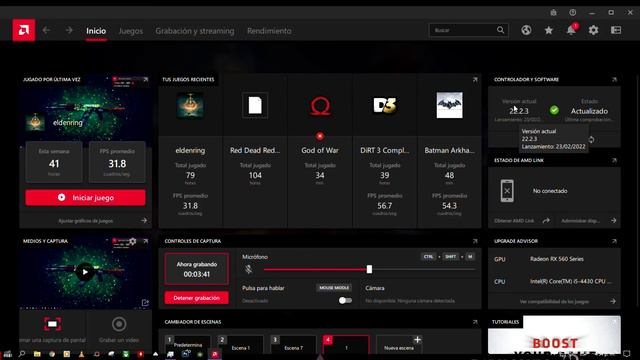
Task: Open the bug report icon in title bar
Action: [553, 13]
